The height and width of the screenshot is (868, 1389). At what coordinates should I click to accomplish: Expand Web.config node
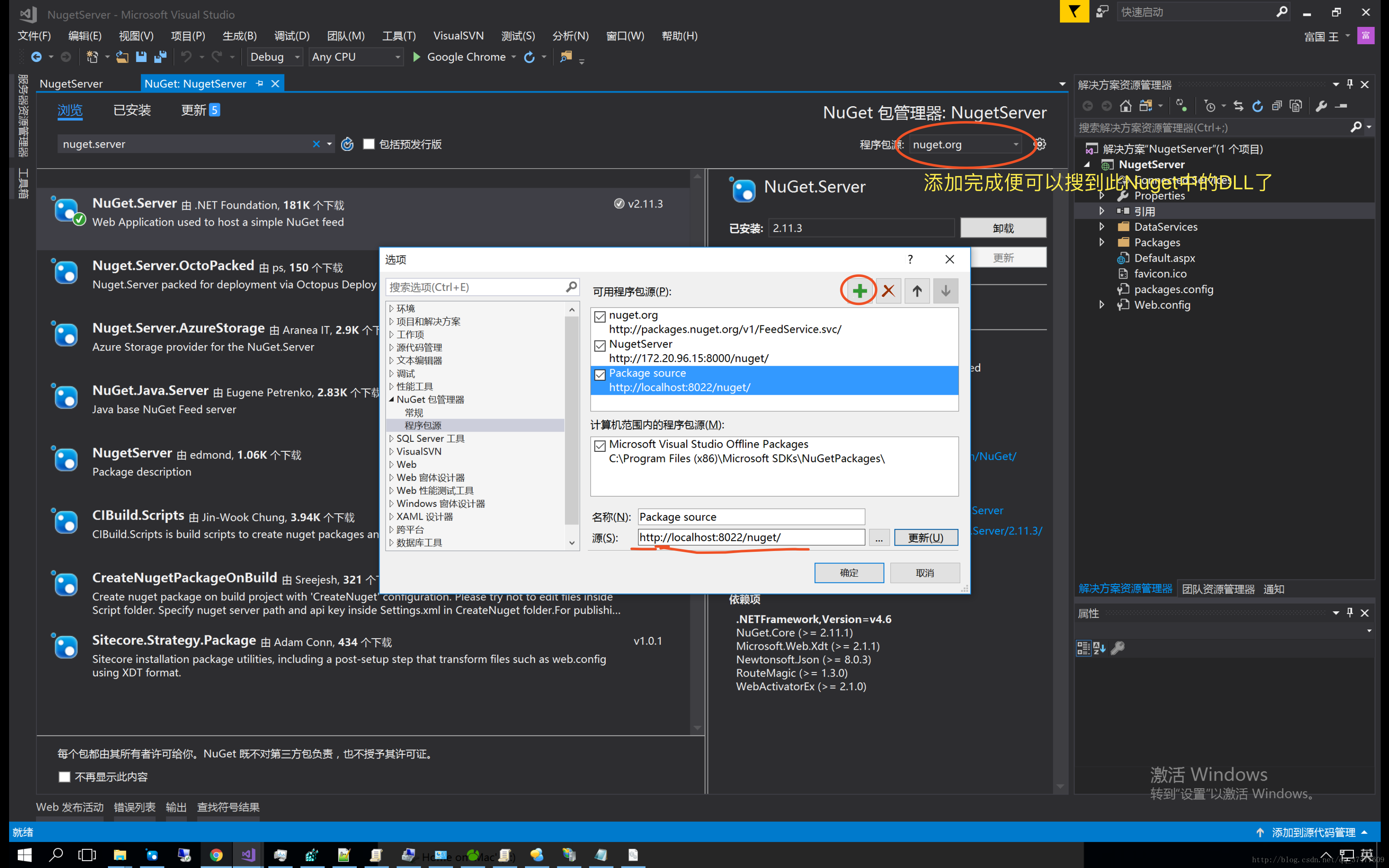tap(1101, 304)
